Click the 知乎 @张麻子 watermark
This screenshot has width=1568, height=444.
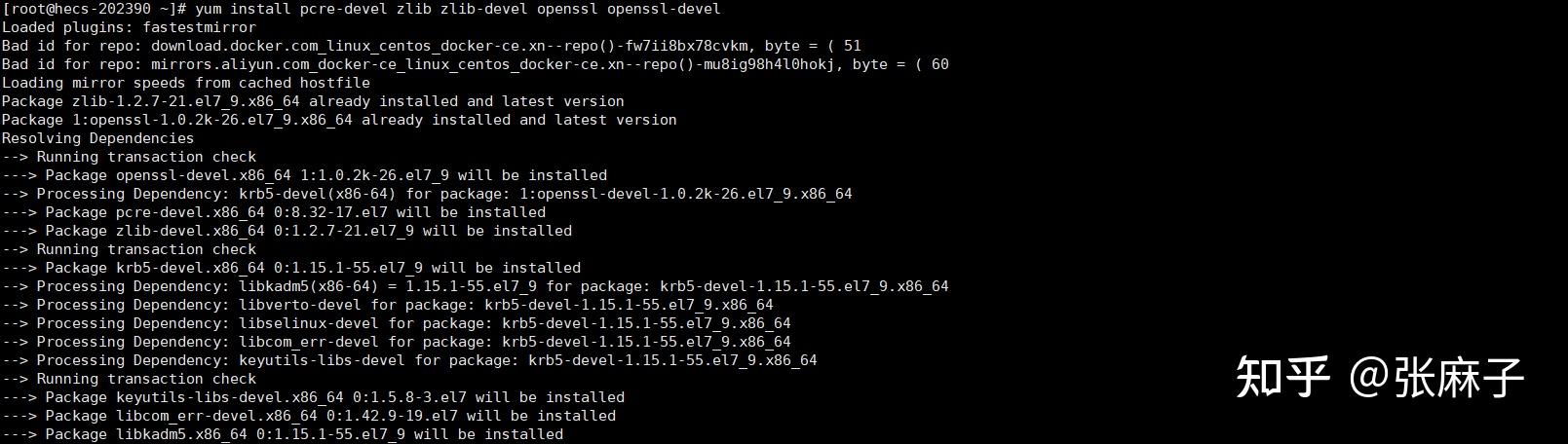point(1379,377)
